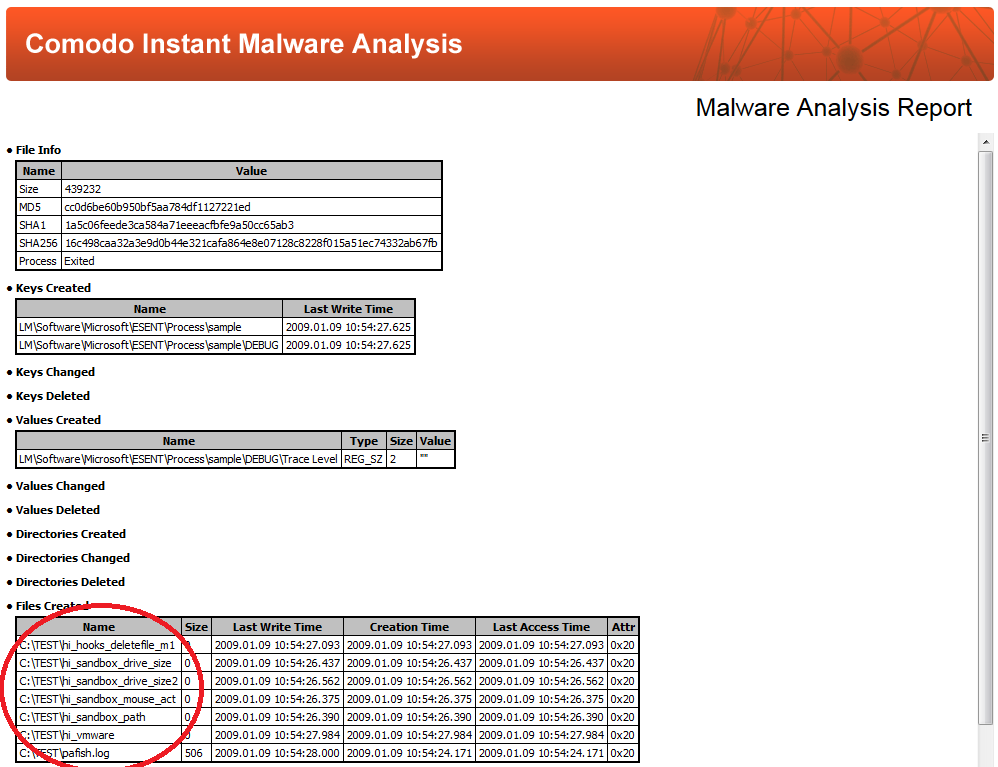Click the Values Created heading
Image resolution: width=998 pixels, height=767 pixels.
point(59,420)
